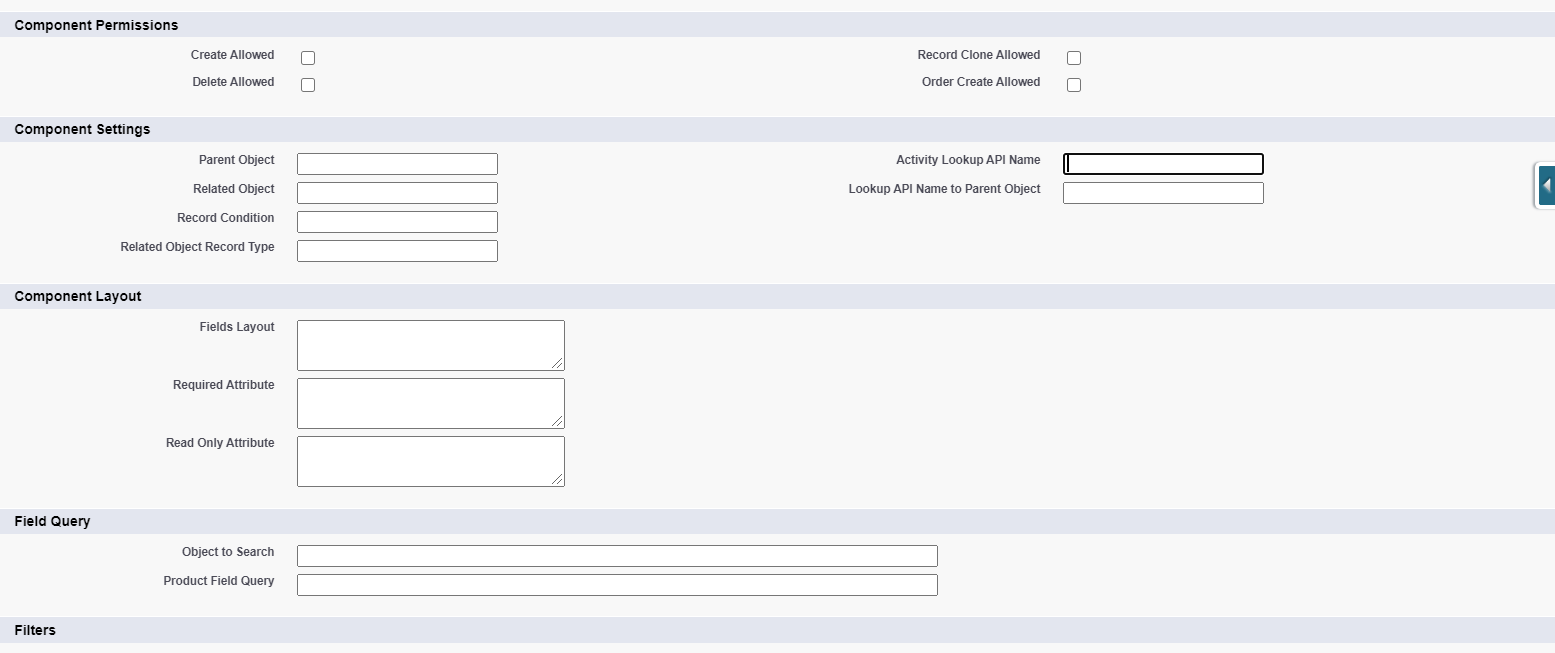Focus the Activity Lookup API Name field
The image size is (1555, 653).
click(x=1163, y=164)
